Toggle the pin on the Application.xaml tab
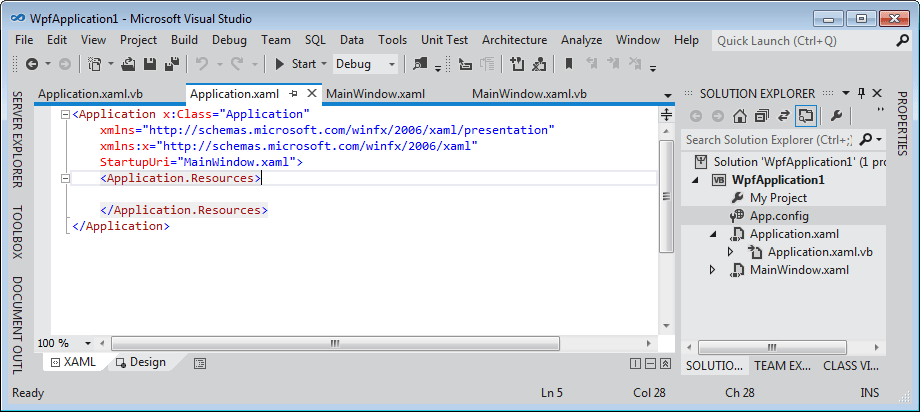This screenshot has height=412, width=920. (x=294, y=93)
